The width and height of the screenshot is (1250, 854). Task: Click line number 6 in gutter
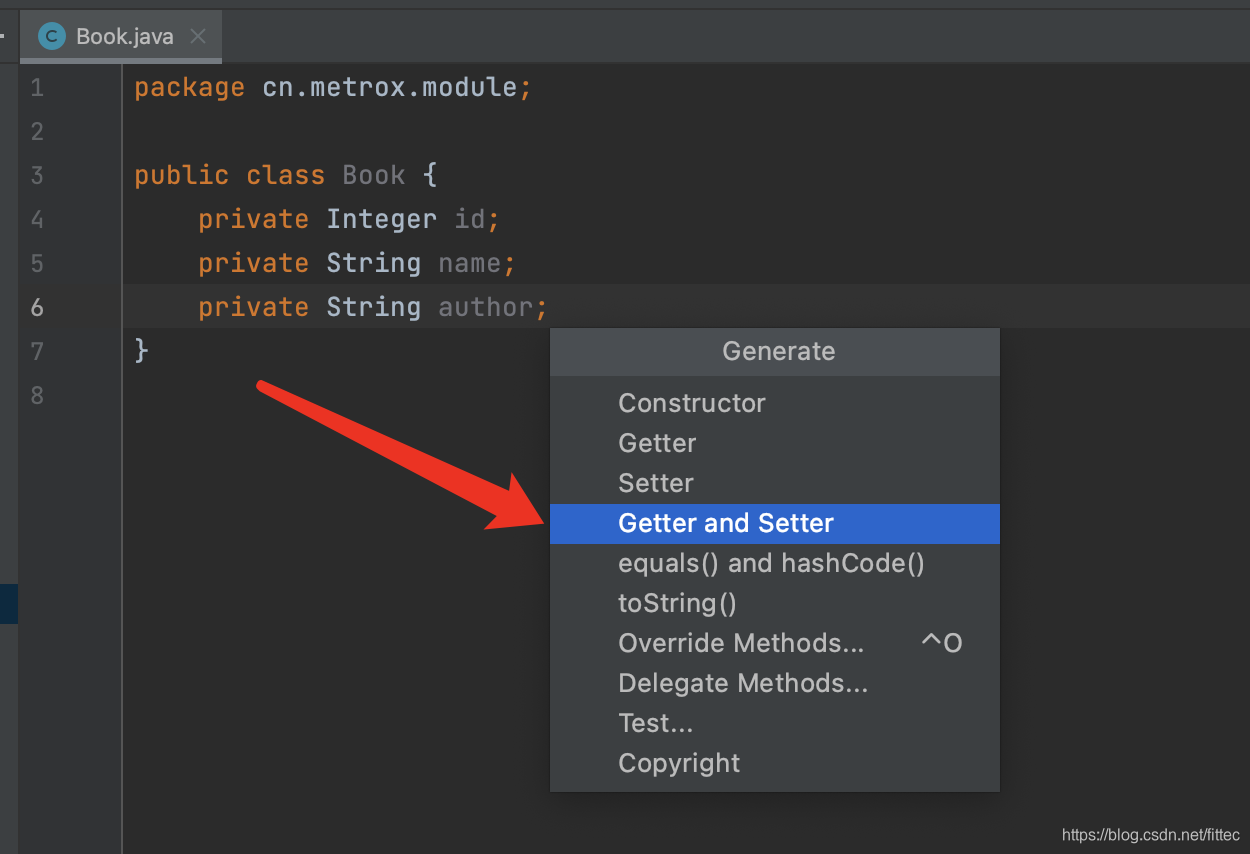37,307
